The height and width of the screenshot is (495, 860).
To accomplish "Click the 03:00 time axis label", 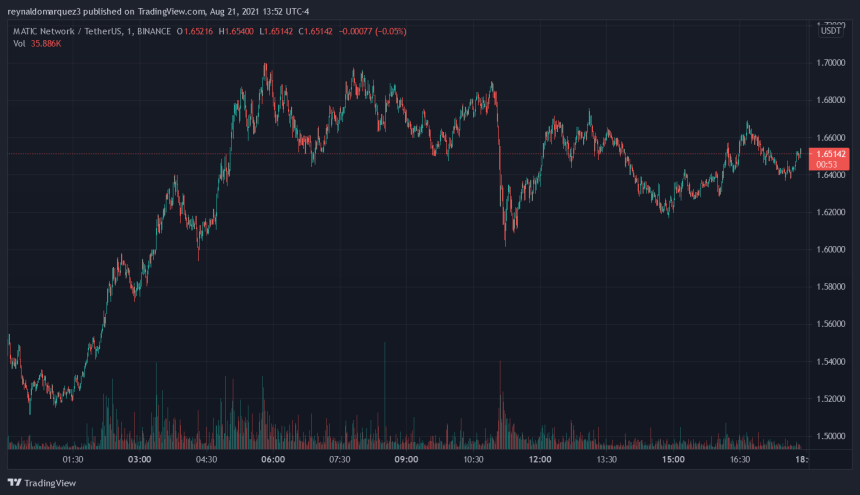I will click(x=139, y=459).
